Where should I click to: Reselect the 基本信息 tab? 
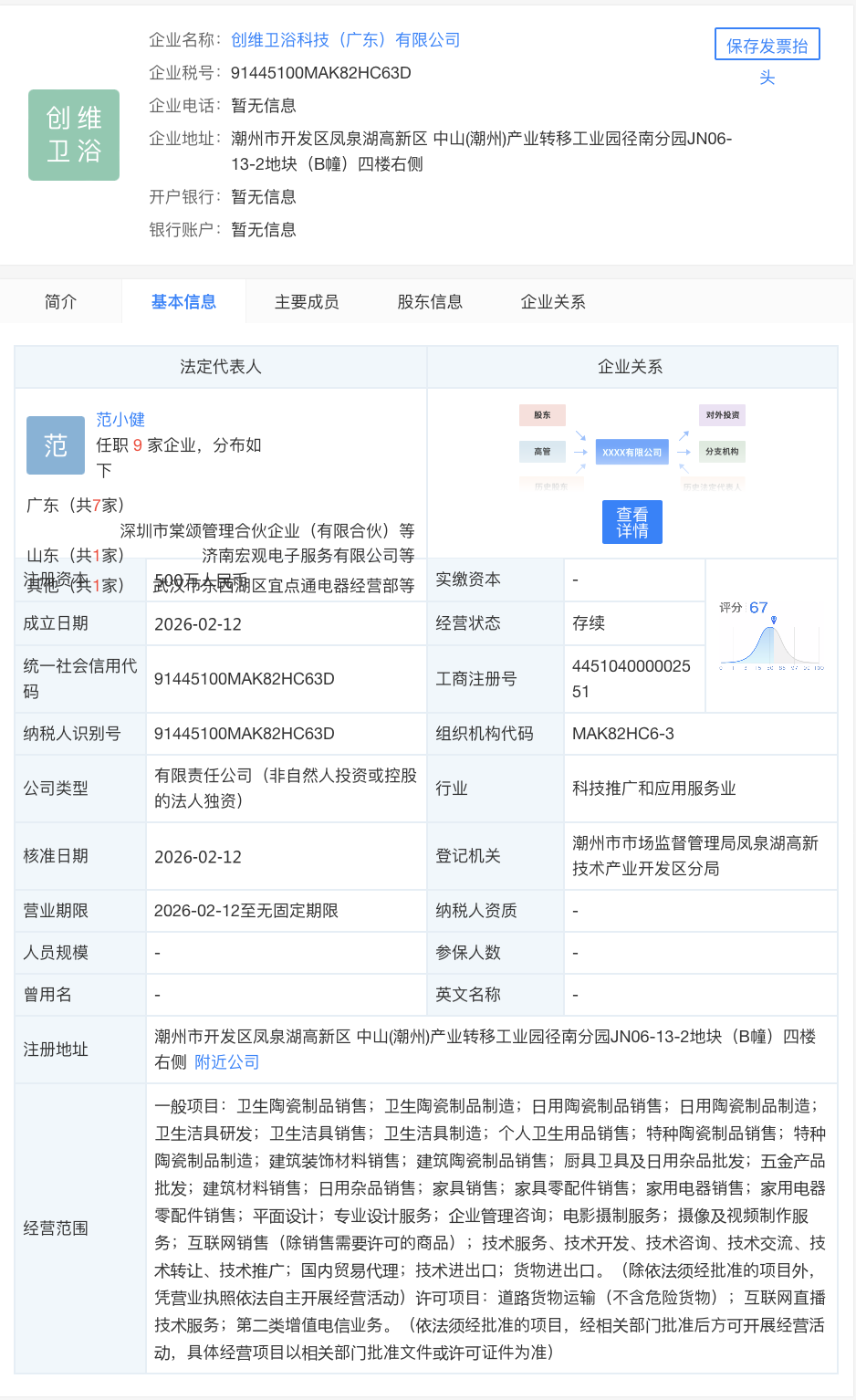[183, 301]
